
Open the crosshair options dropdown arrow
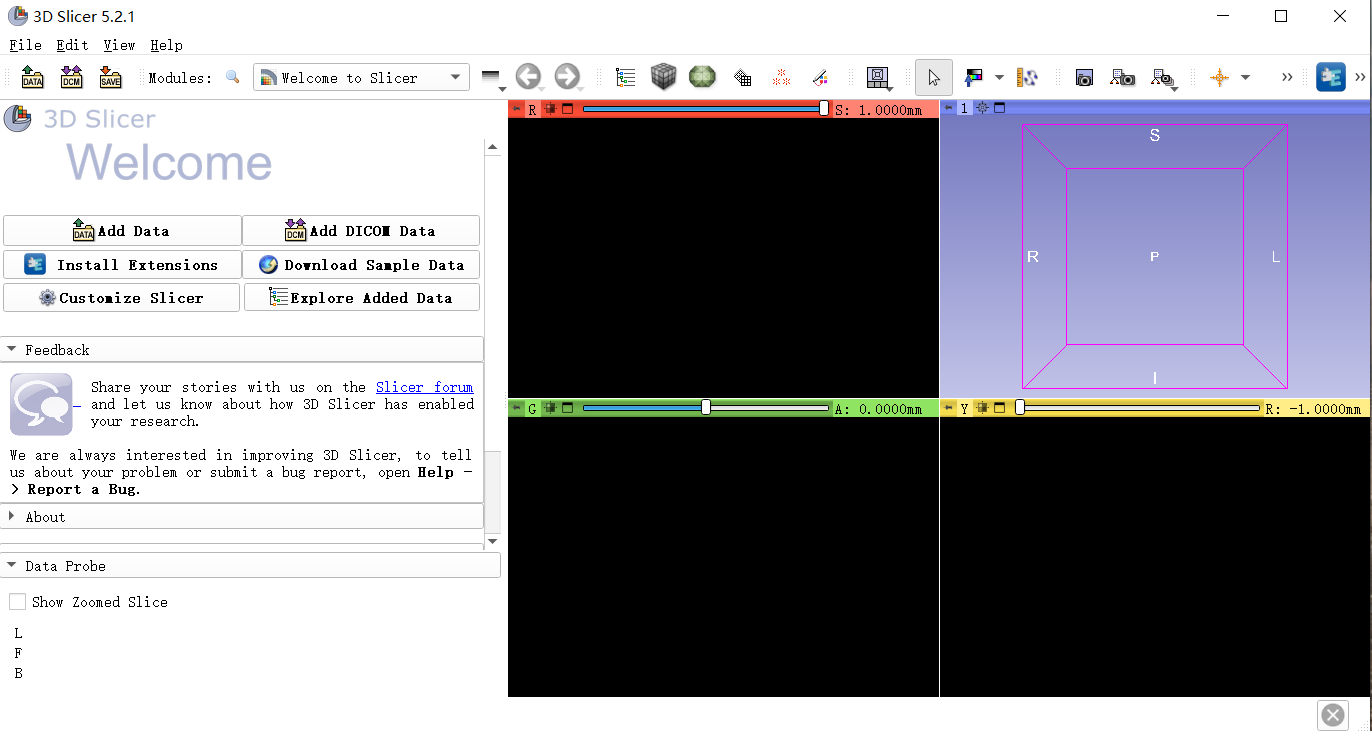pos(1245,77)
